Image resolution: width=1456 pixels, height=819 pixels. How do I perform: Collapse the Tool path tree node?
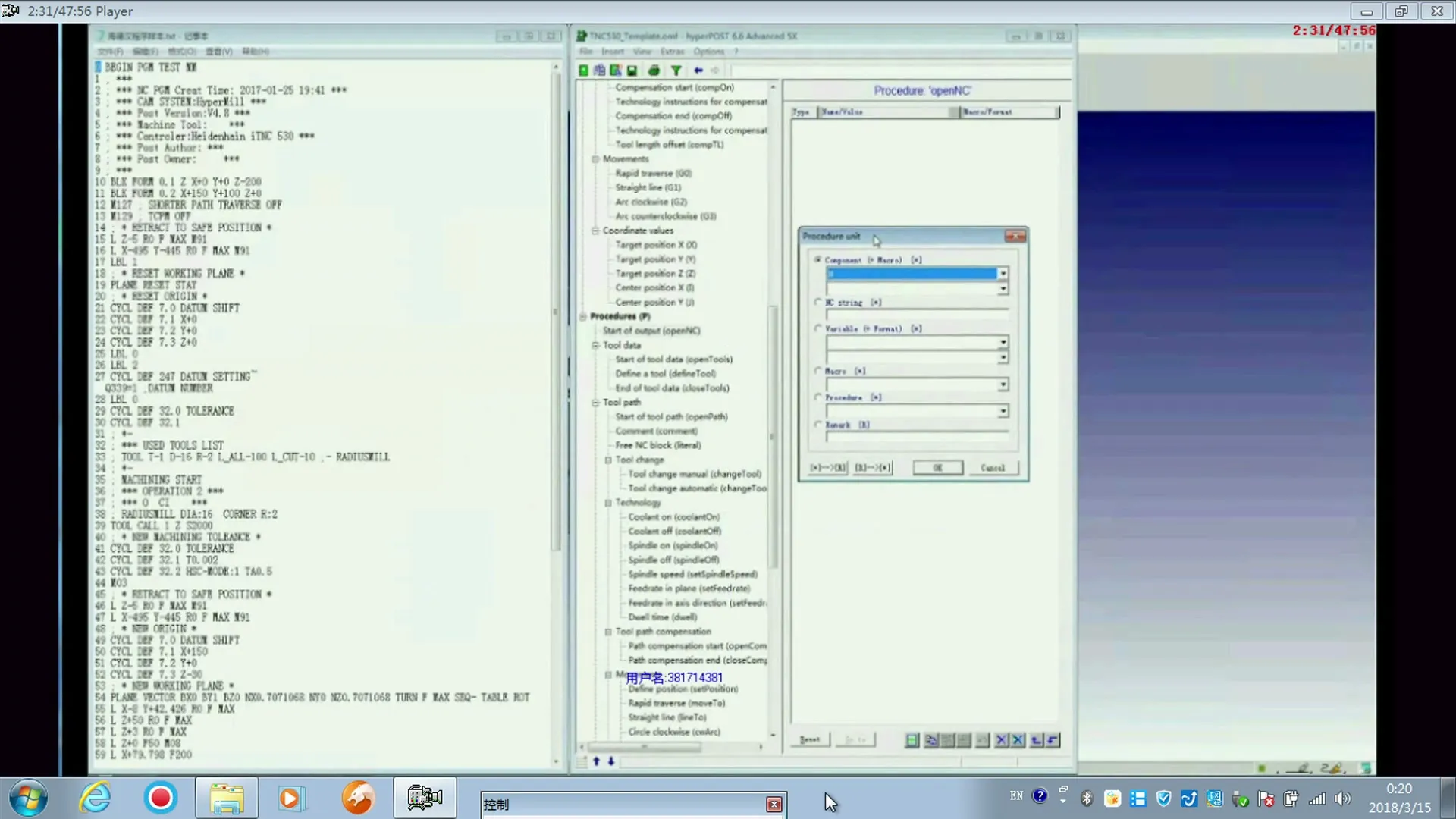[x=596, y=403]
